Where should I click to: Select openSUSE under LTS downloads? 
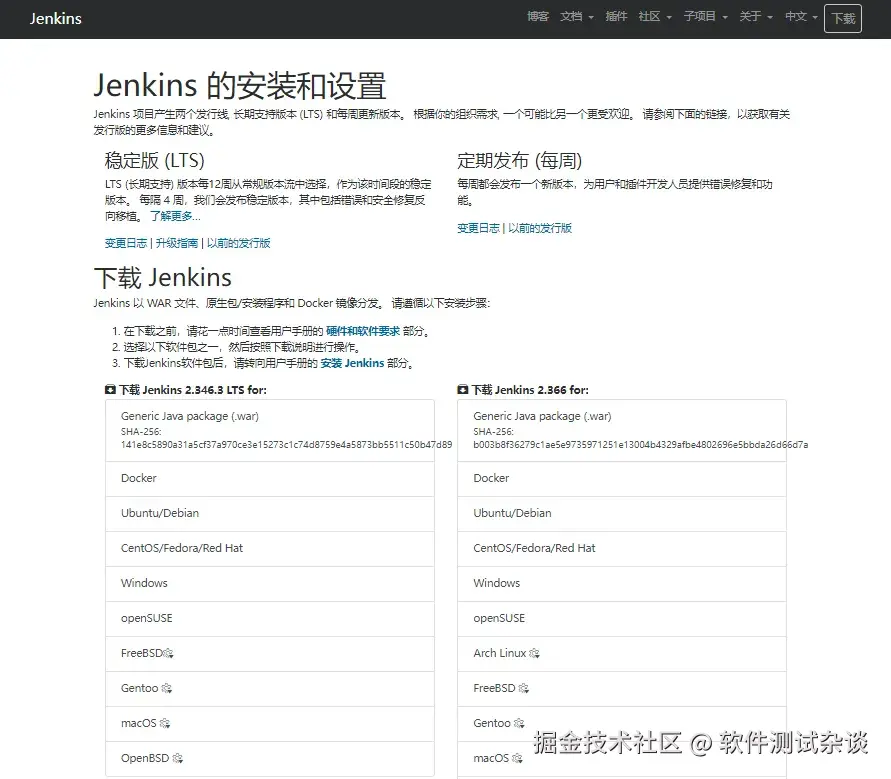pos(270,619)
